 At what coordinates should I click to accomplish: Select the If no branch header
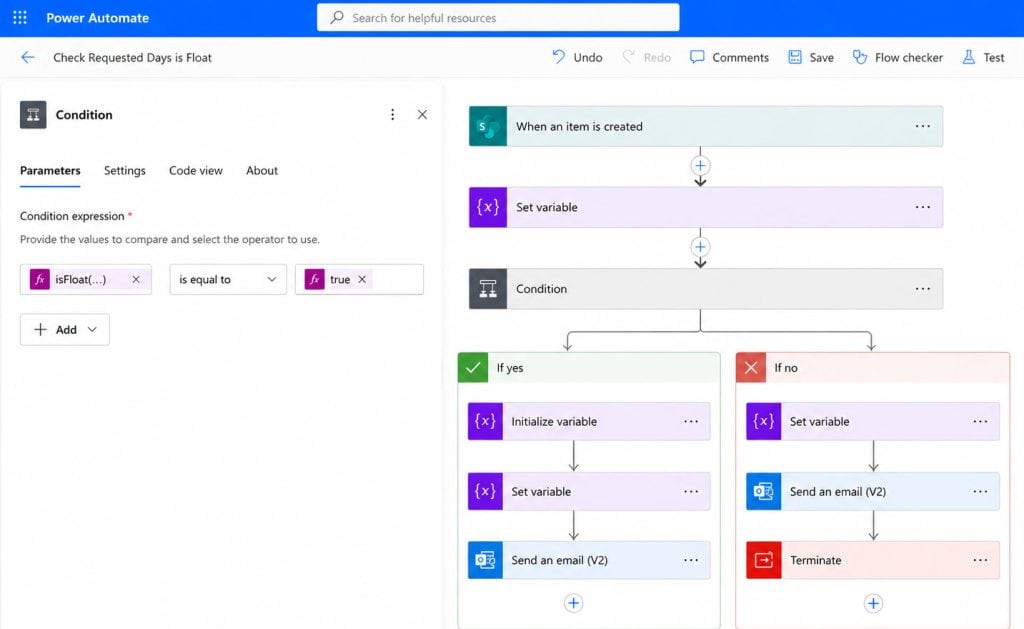[x=873, y=368]
